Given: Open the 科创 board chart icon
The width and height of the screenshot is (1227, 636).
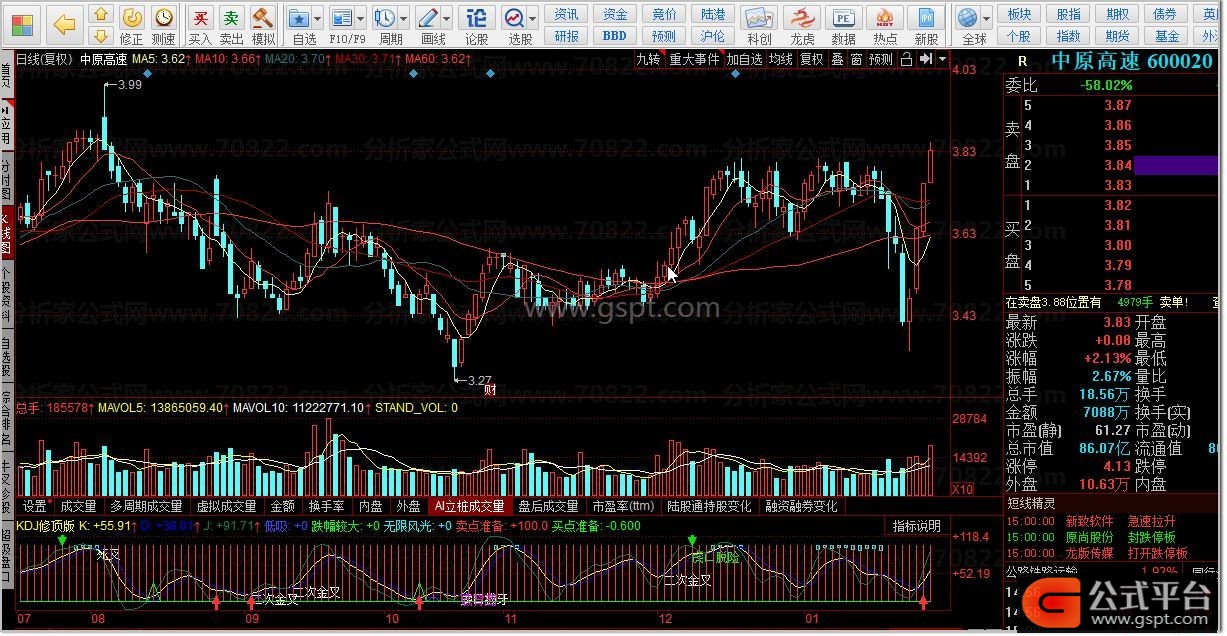Looking at the screenshot, I should [x=759, y=17].
